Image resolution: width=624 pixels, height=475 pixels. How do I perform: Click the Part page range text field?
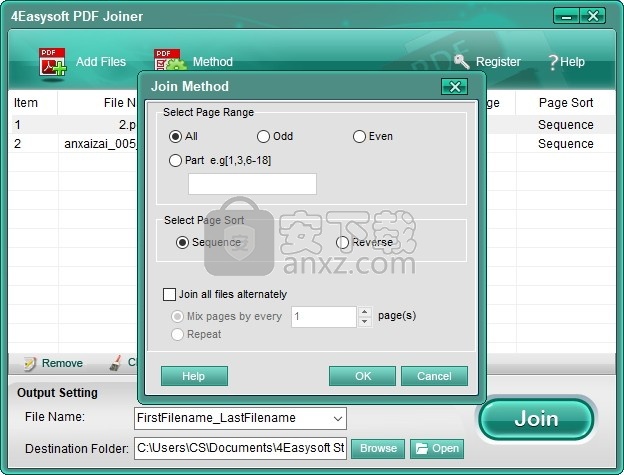click(x=252, y=184)
